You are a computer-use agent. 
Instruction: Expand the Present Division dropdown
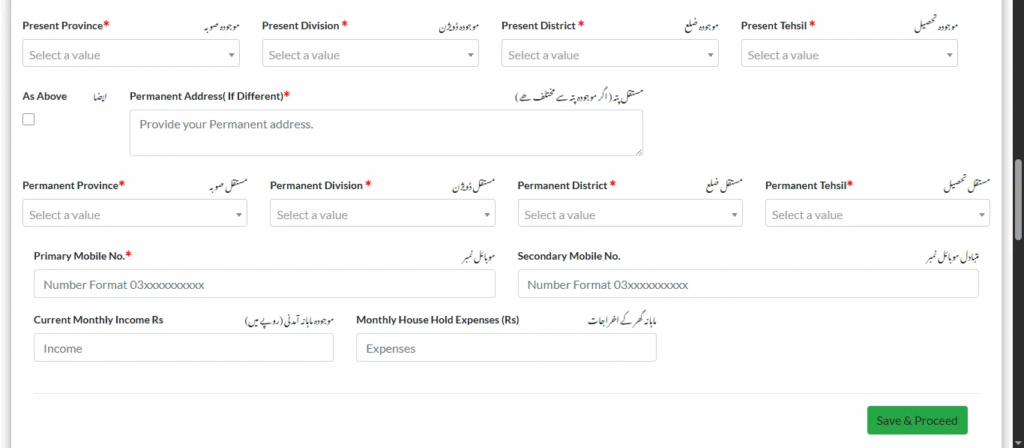tap(370, 54)
